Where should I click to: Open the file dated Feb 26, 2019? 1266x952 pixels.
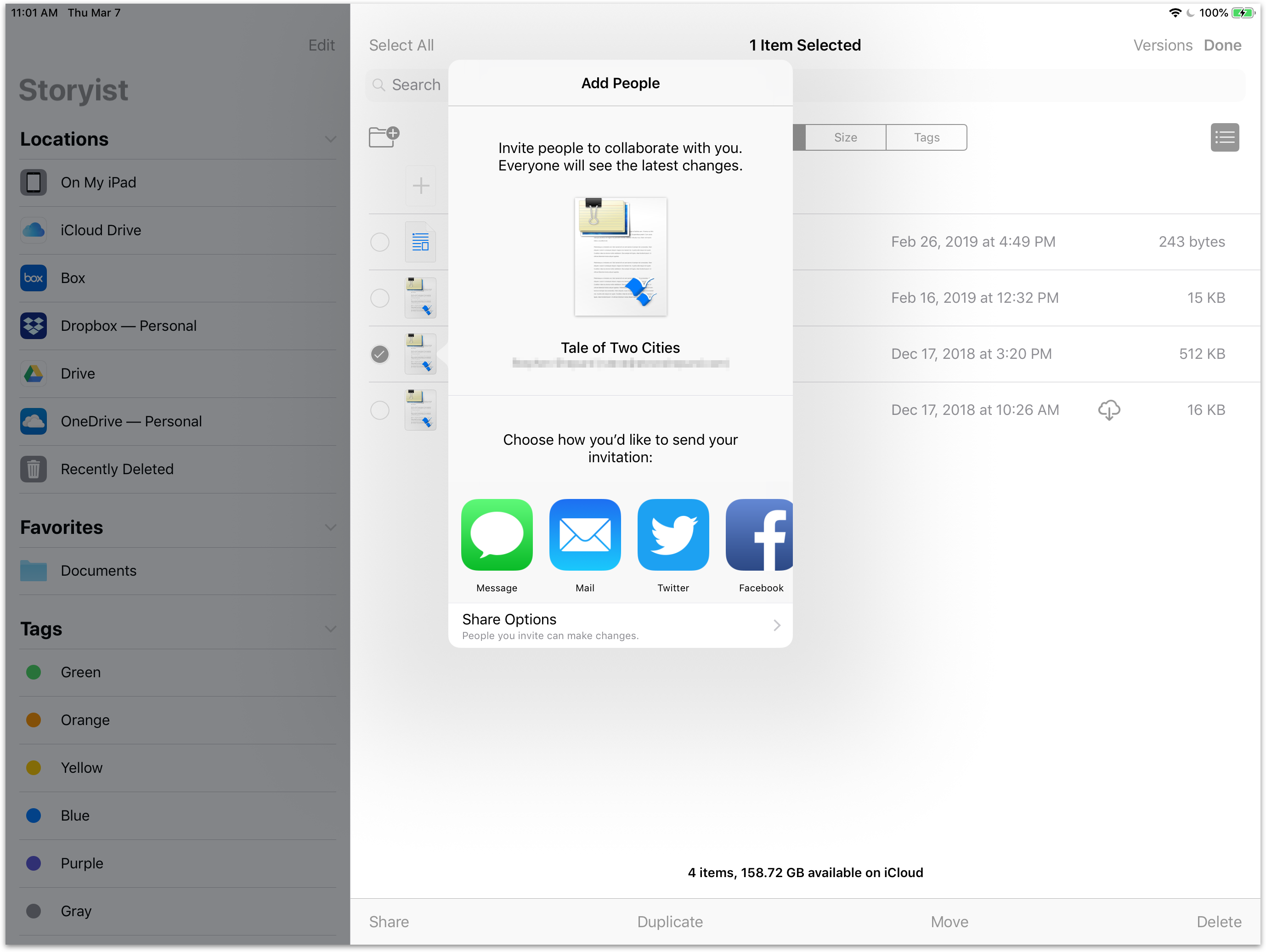(x=421, y=242)
